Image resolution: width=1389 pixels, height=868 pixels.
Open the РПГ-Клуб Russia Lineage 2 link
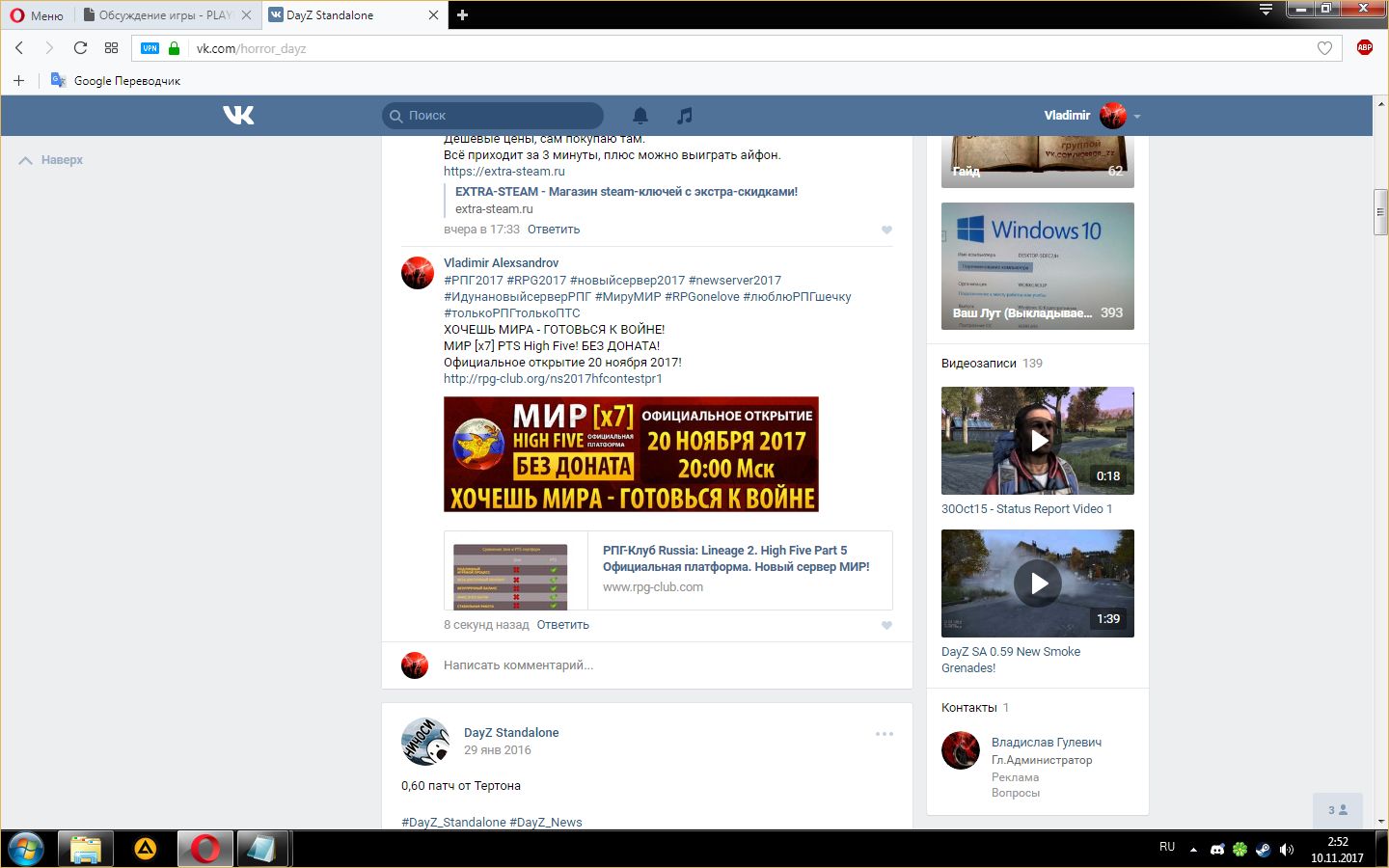(x=736, y=558)
